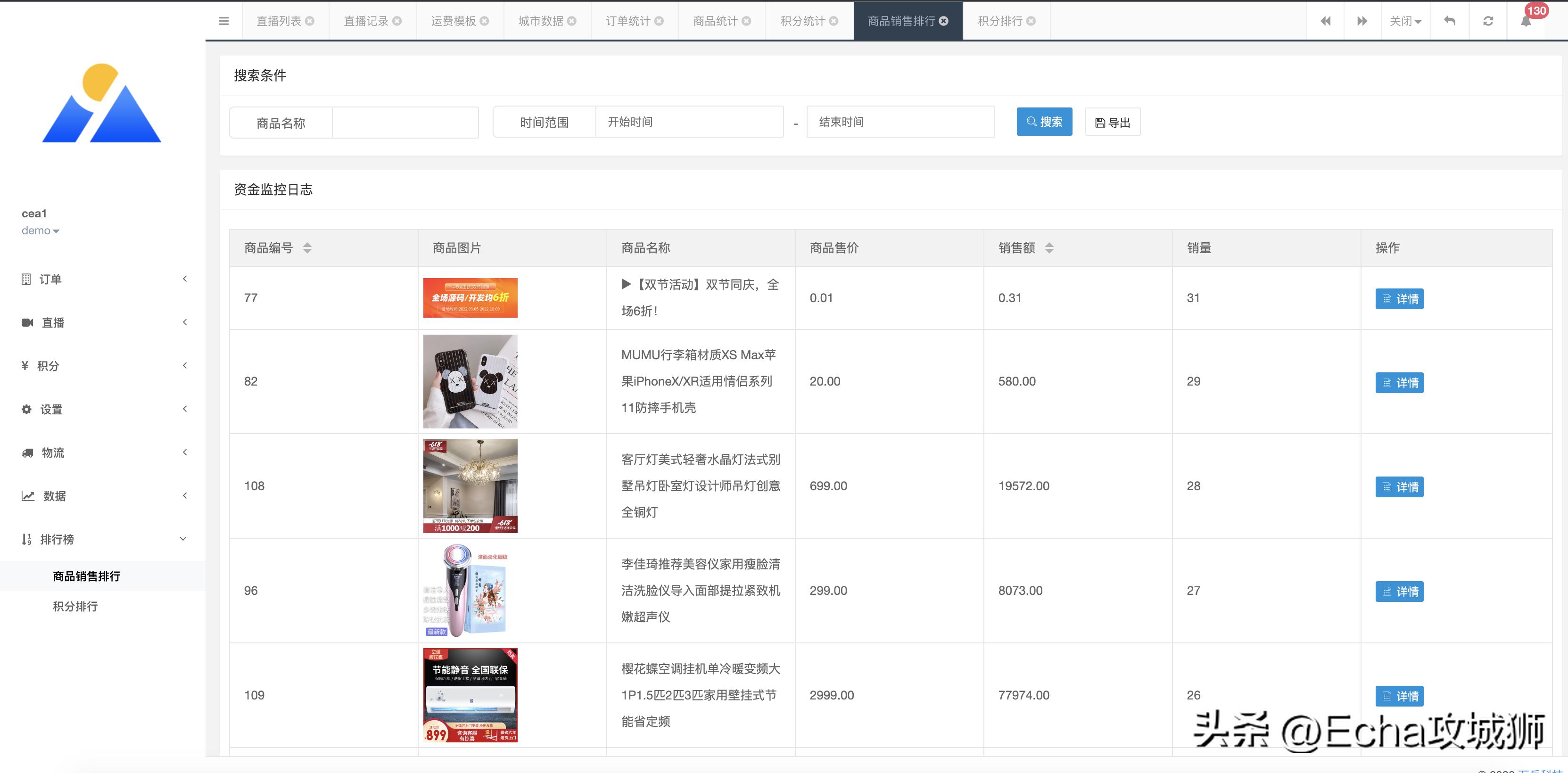1568x773 pixels.
Task: Open the 关闭 dropdown menu
Action: point(1405,21)
